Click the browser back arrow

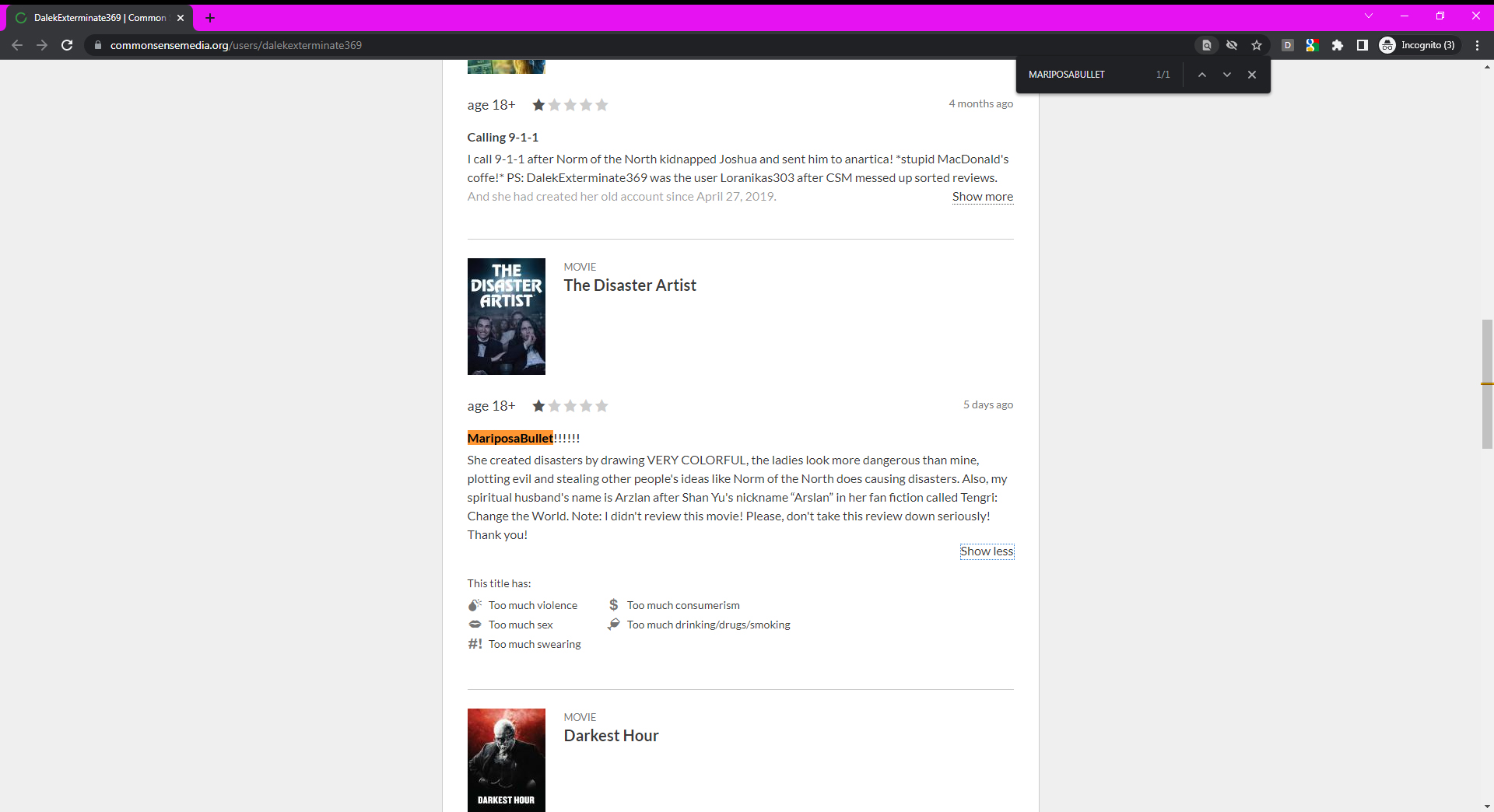click(17, 45)
